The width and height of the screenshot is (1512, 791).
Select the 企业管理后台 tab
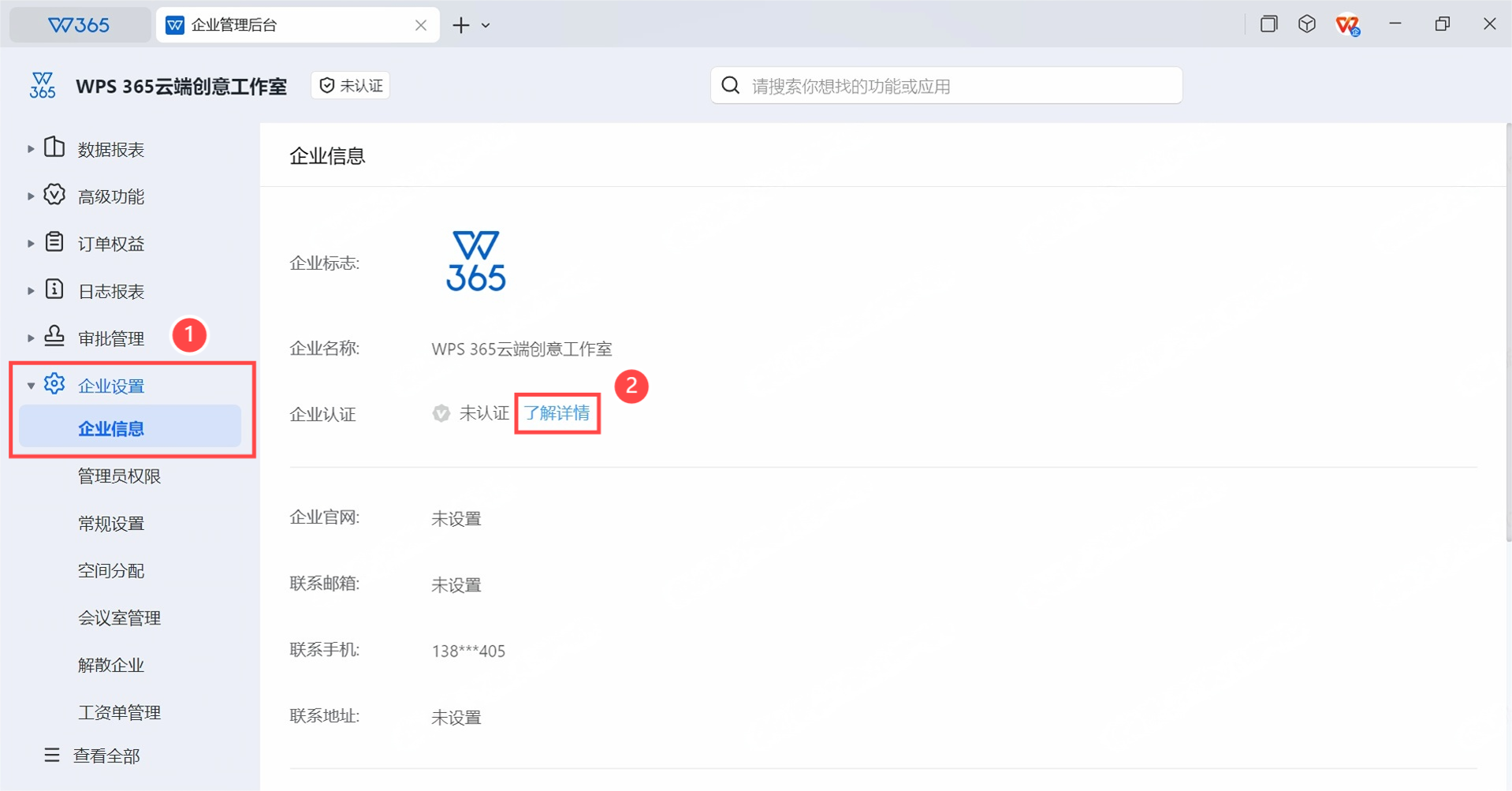[x=297, y=25]
